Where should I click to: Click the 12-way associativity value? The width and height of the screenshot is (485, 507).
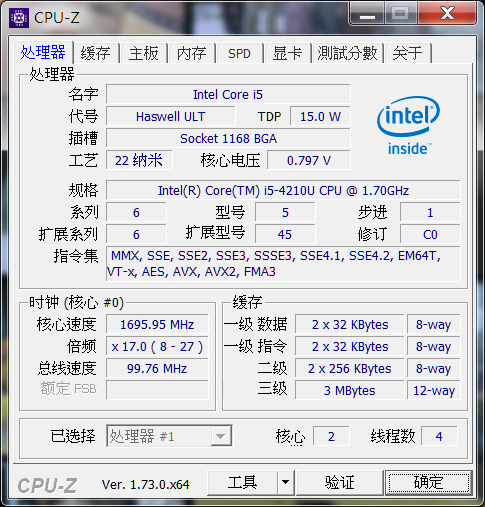[x=433, y=390]
